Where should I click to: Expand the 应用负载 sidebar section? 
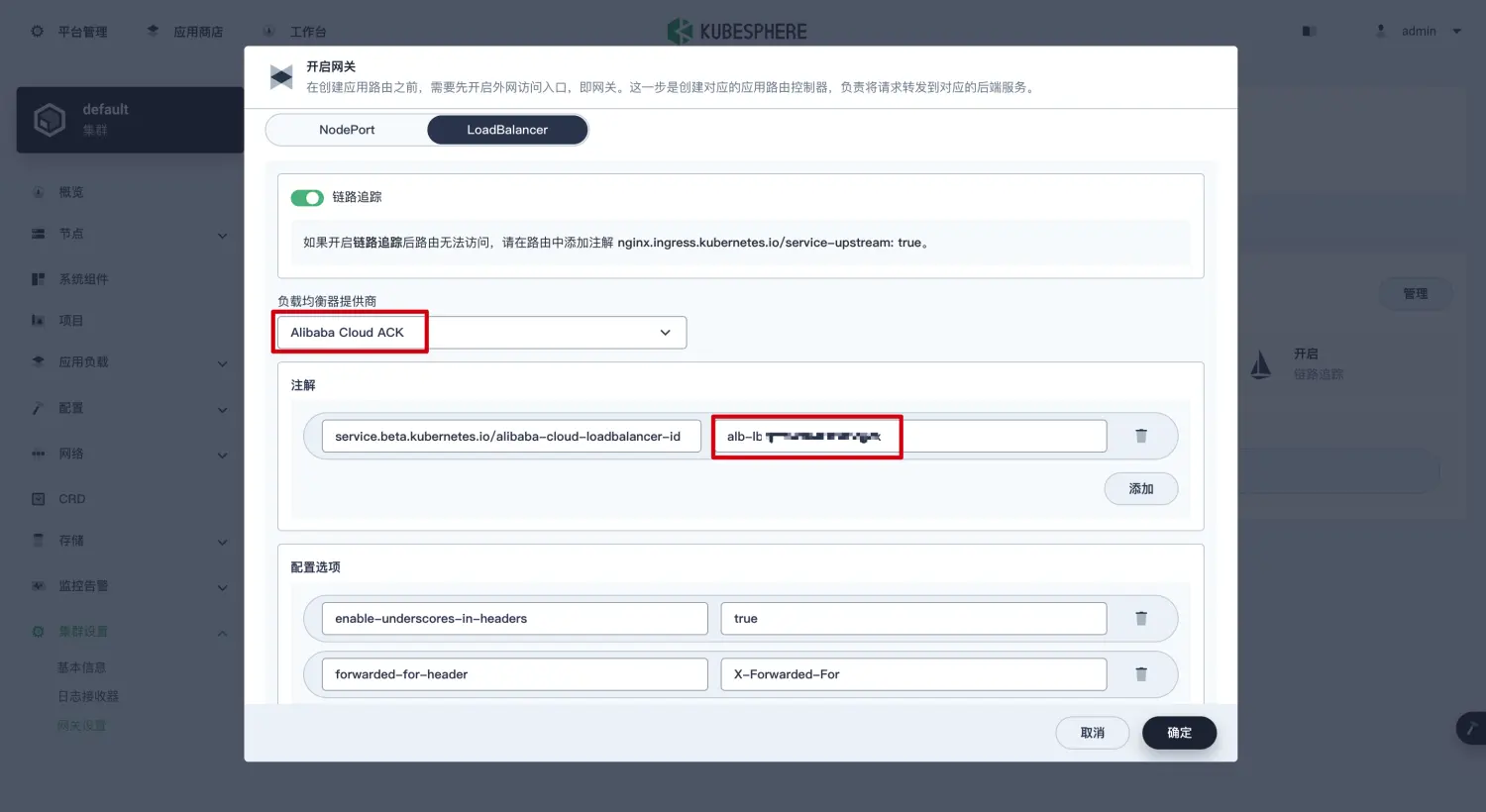point(130,362)
